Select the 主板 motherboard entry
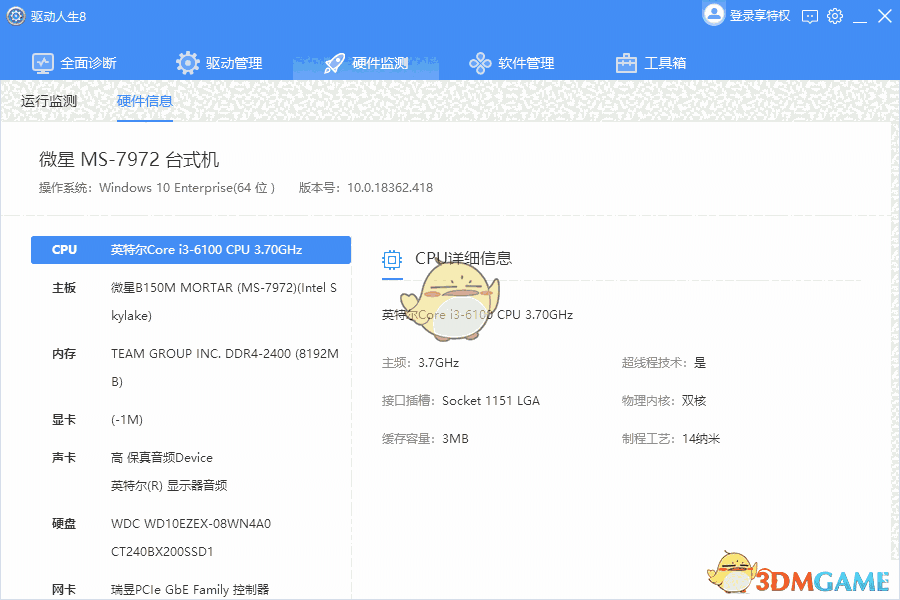Screen dimensions: 900x600 click(64, 290)
